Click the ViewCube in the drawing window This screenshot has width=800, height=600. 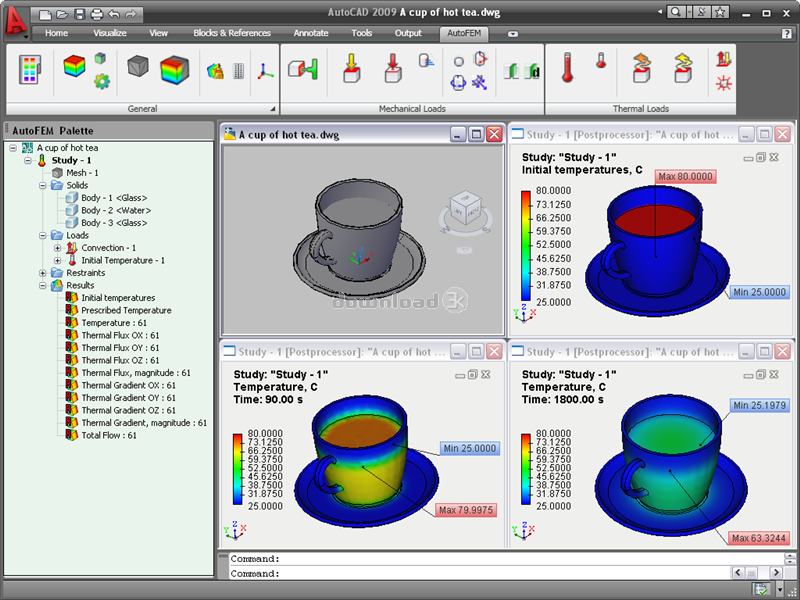(465, 208)
